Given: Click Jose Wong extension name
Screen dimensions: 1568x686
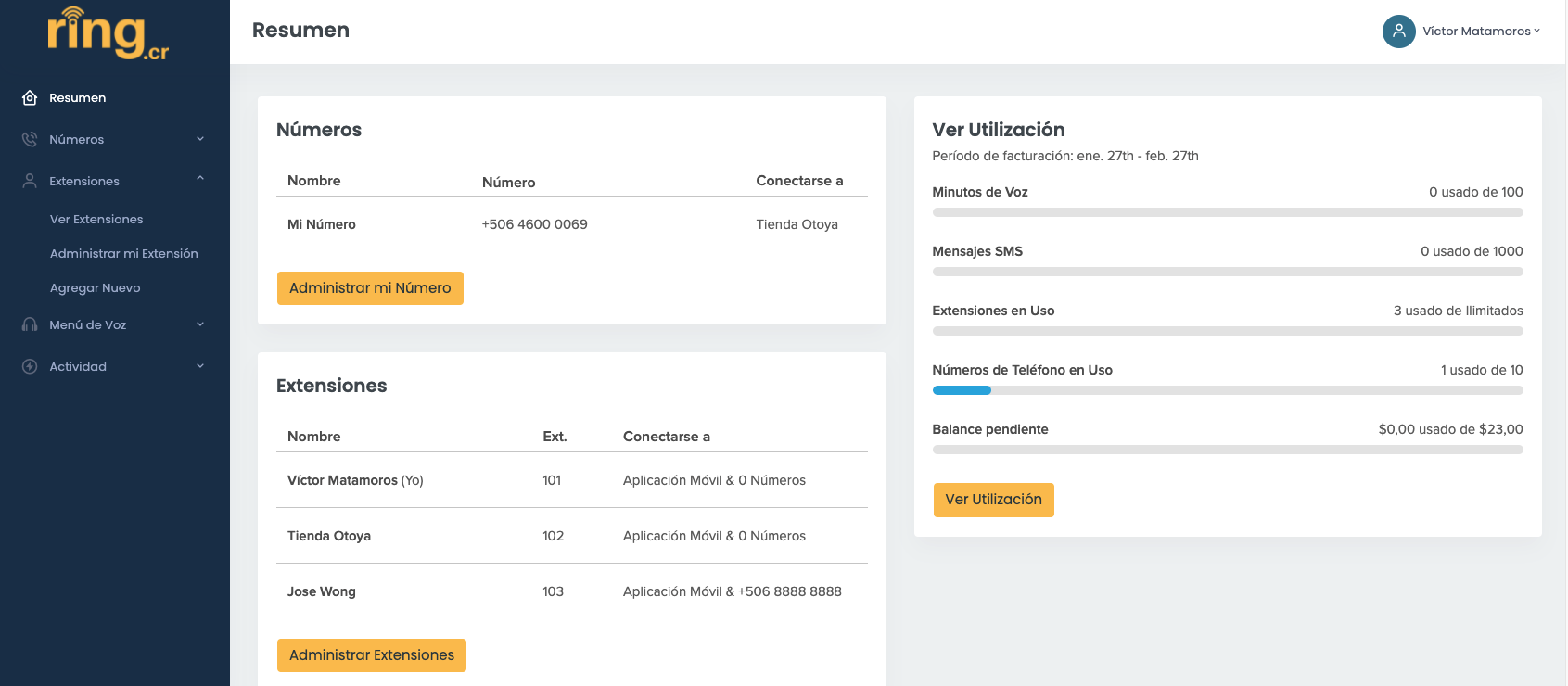Looking at the screenshot, I should point(322,591).
